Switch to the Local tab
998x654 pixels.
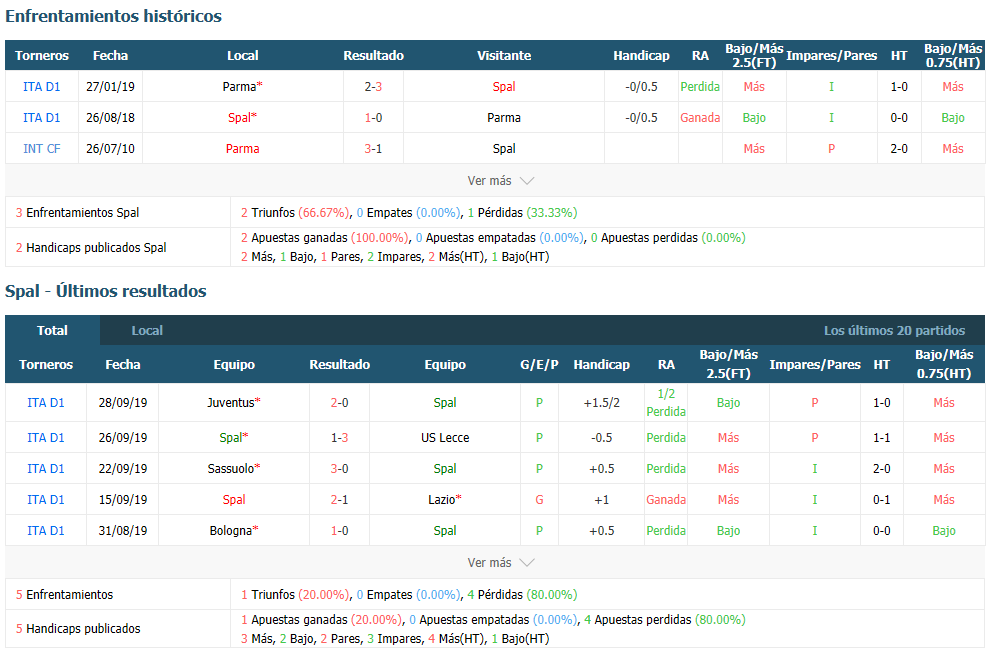click(x=147, y=330)
